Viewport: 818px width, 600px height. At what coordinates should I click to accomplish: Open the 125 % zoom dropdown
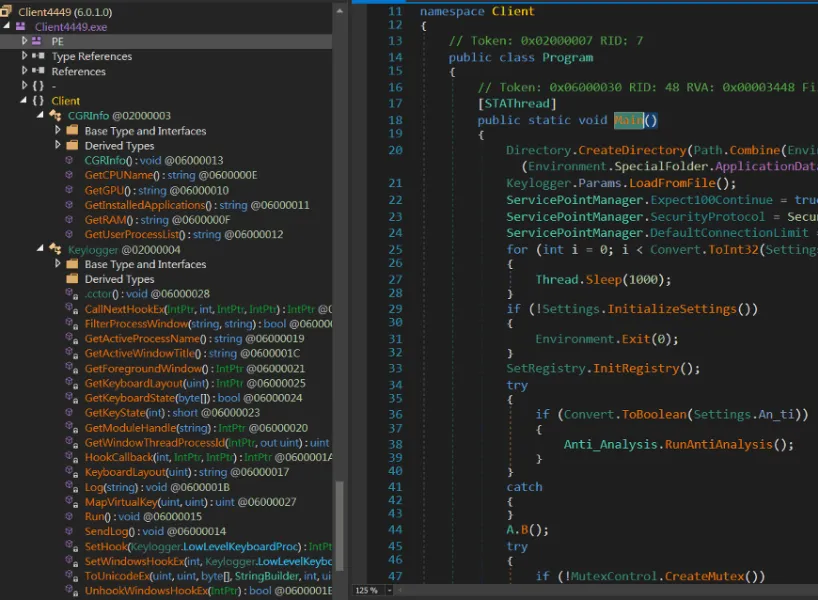(387, 591)
